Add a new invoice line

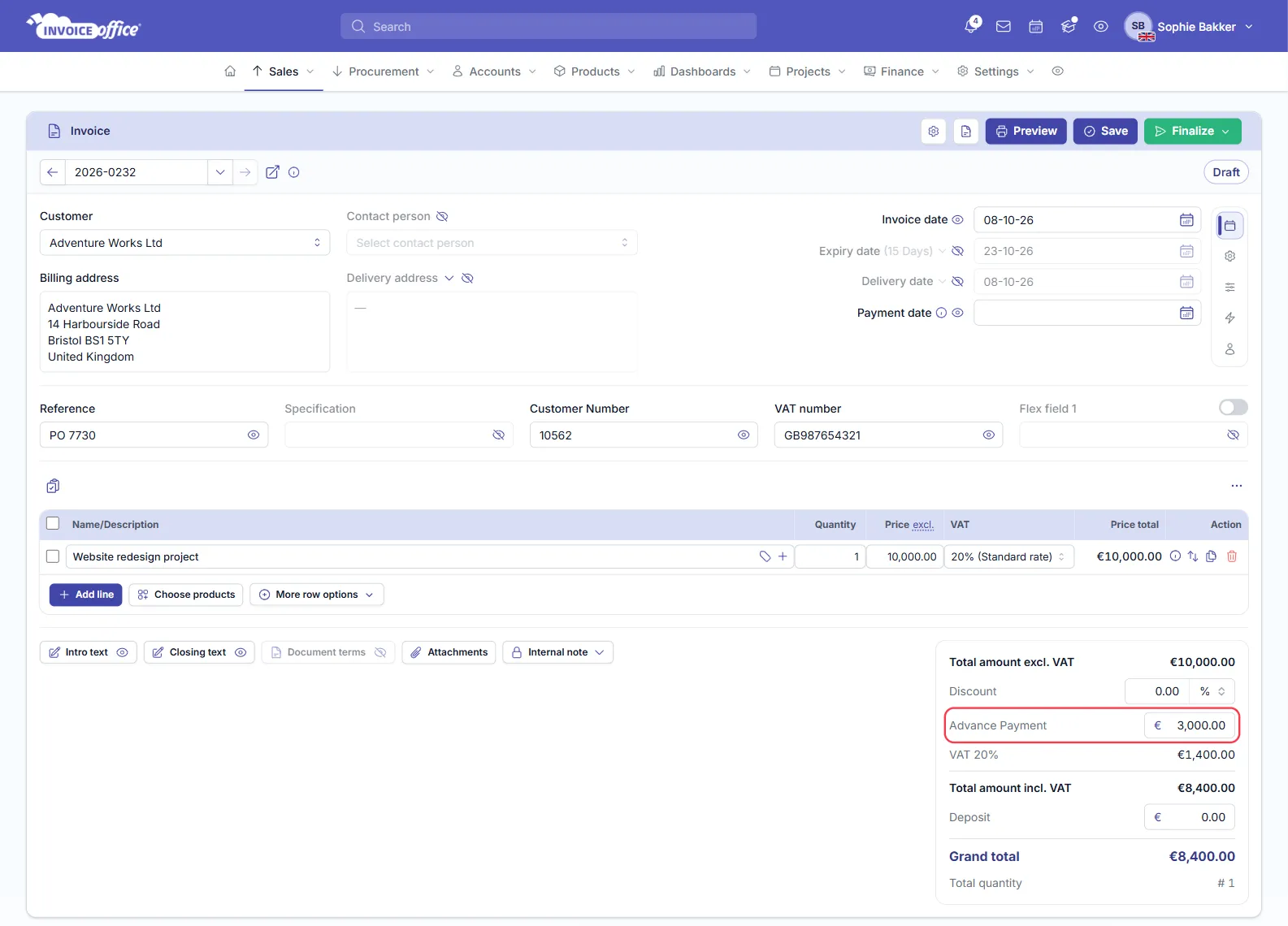click(x=86, y=595)
